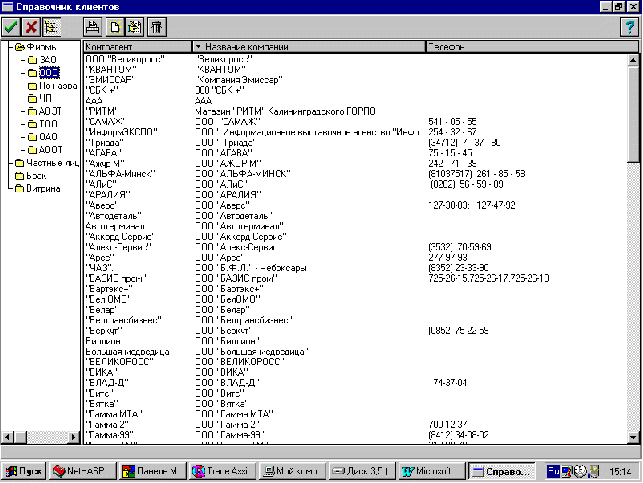The width and height of the screenshot is (643, 483).
Task: Click phone number (81037517) 261 - 85 - 53
Action: tap(477, 173)
